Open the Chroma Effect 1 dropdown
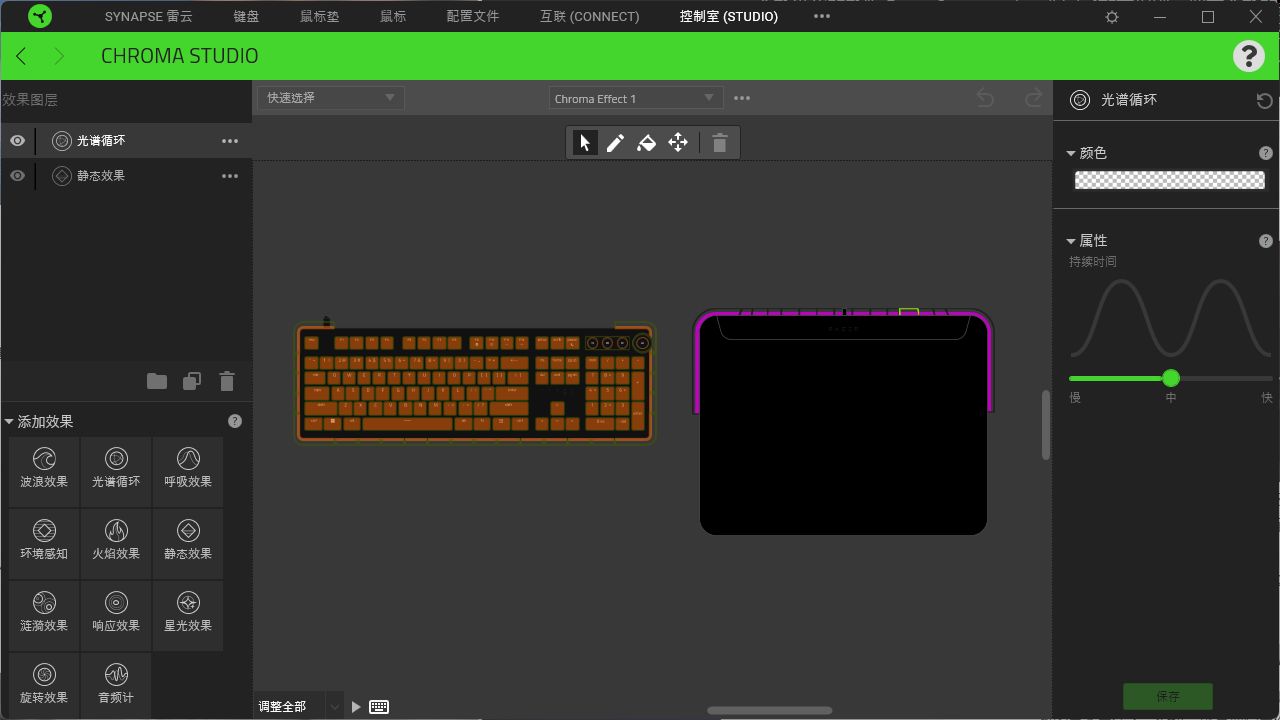Screen dimensions: 1280x720 tap(635, 98)
